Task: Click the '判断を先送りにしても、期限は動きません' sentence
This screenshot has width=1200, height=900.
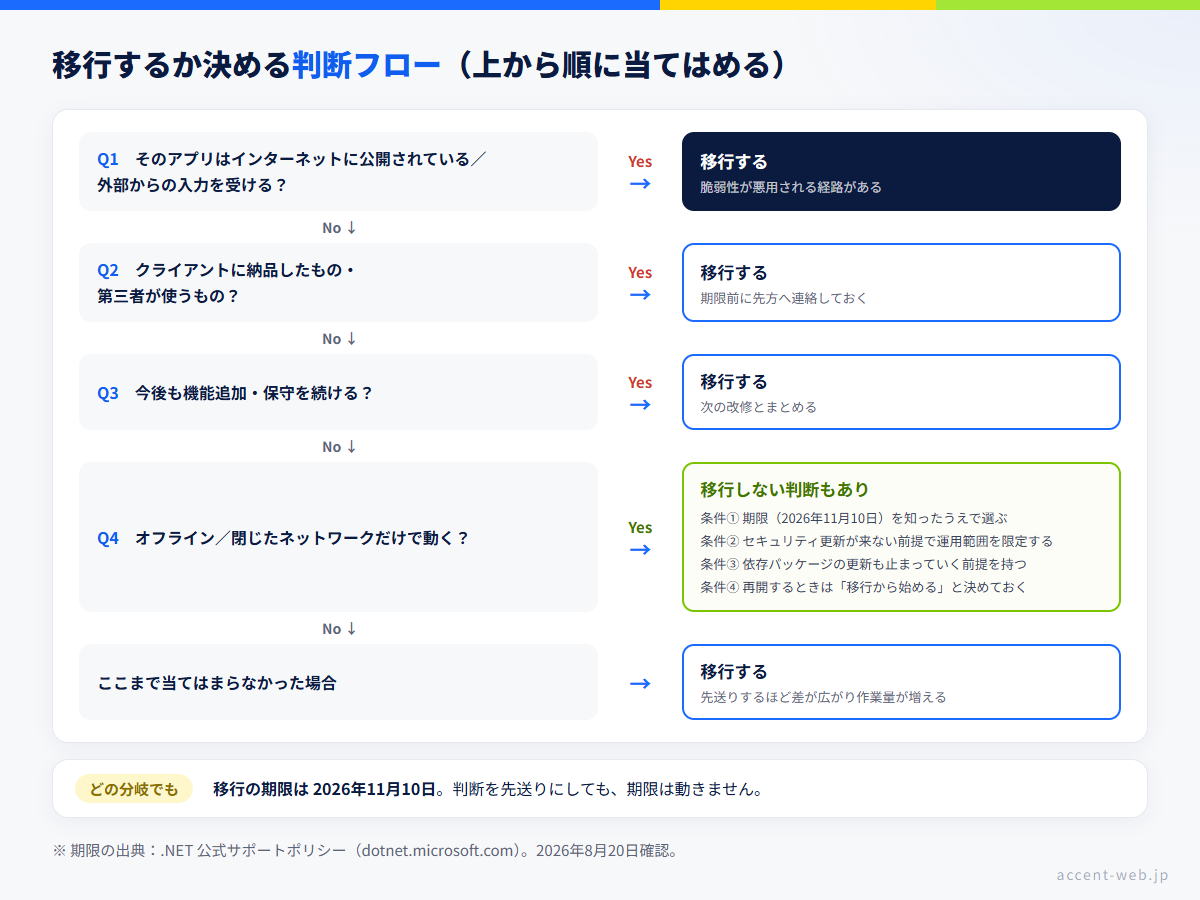Action: pos(608,789)
